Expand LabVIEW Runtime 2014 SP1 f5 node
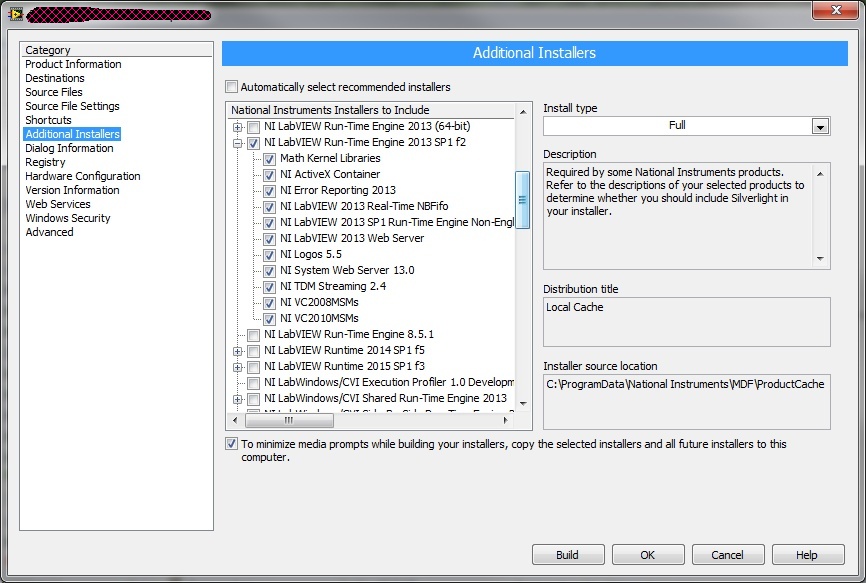This screenshot has width=866, height=583. click(x=237, y=351)
